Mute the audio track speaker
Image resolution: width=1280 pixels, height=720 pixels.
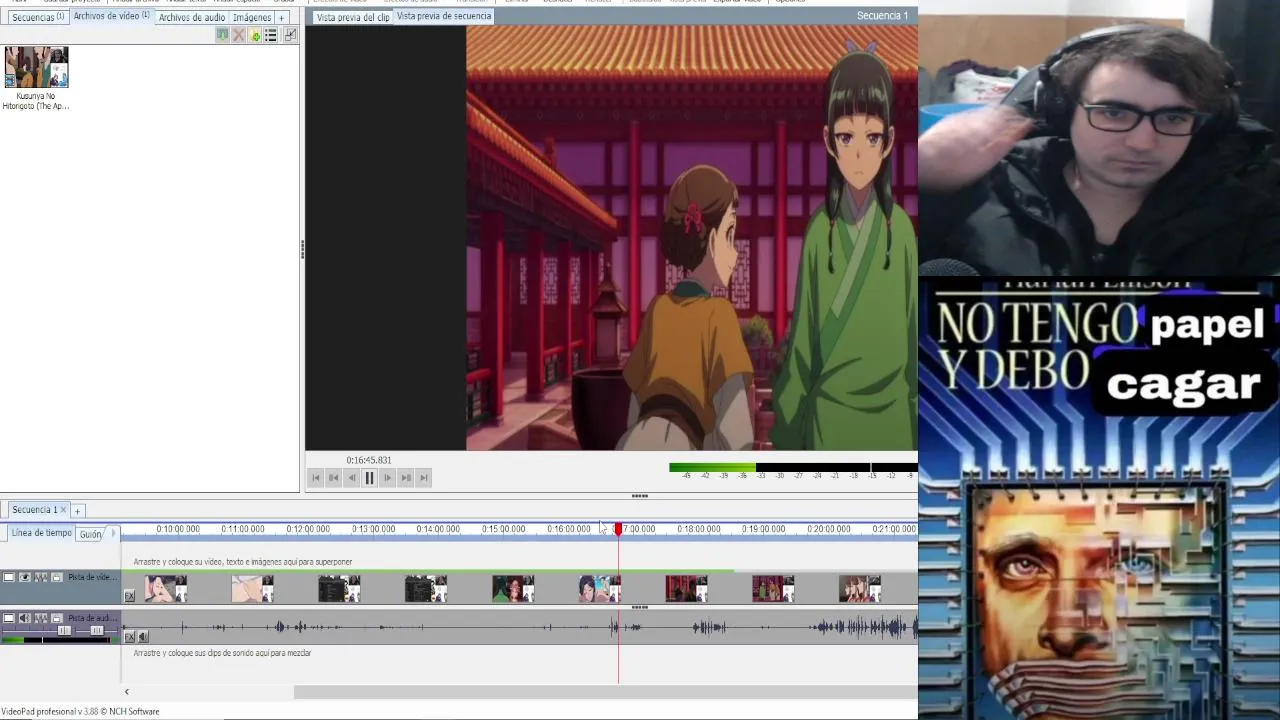pos(25,618)
